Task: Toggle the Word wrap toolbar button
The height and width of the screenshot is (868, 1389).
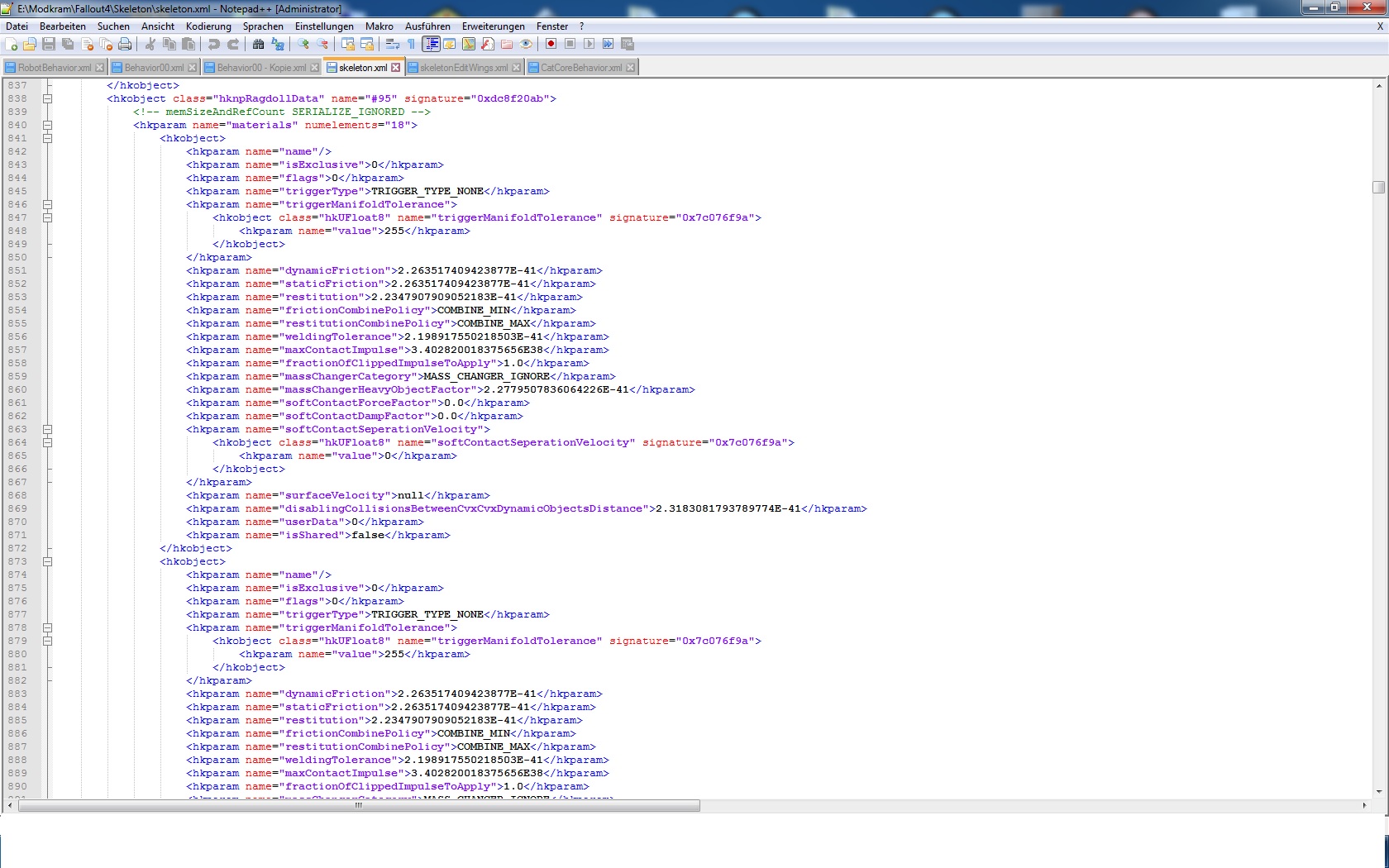Action: click(392, 44)
